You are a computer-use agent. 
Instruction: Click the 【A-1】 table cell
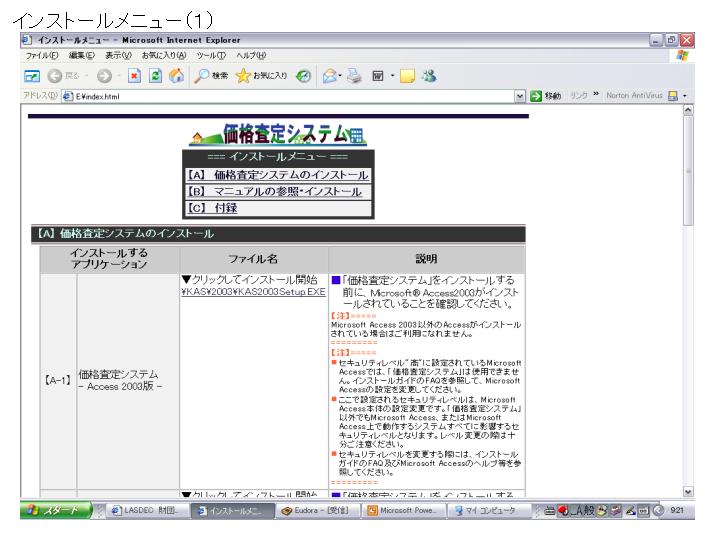(x=58, y=381)
